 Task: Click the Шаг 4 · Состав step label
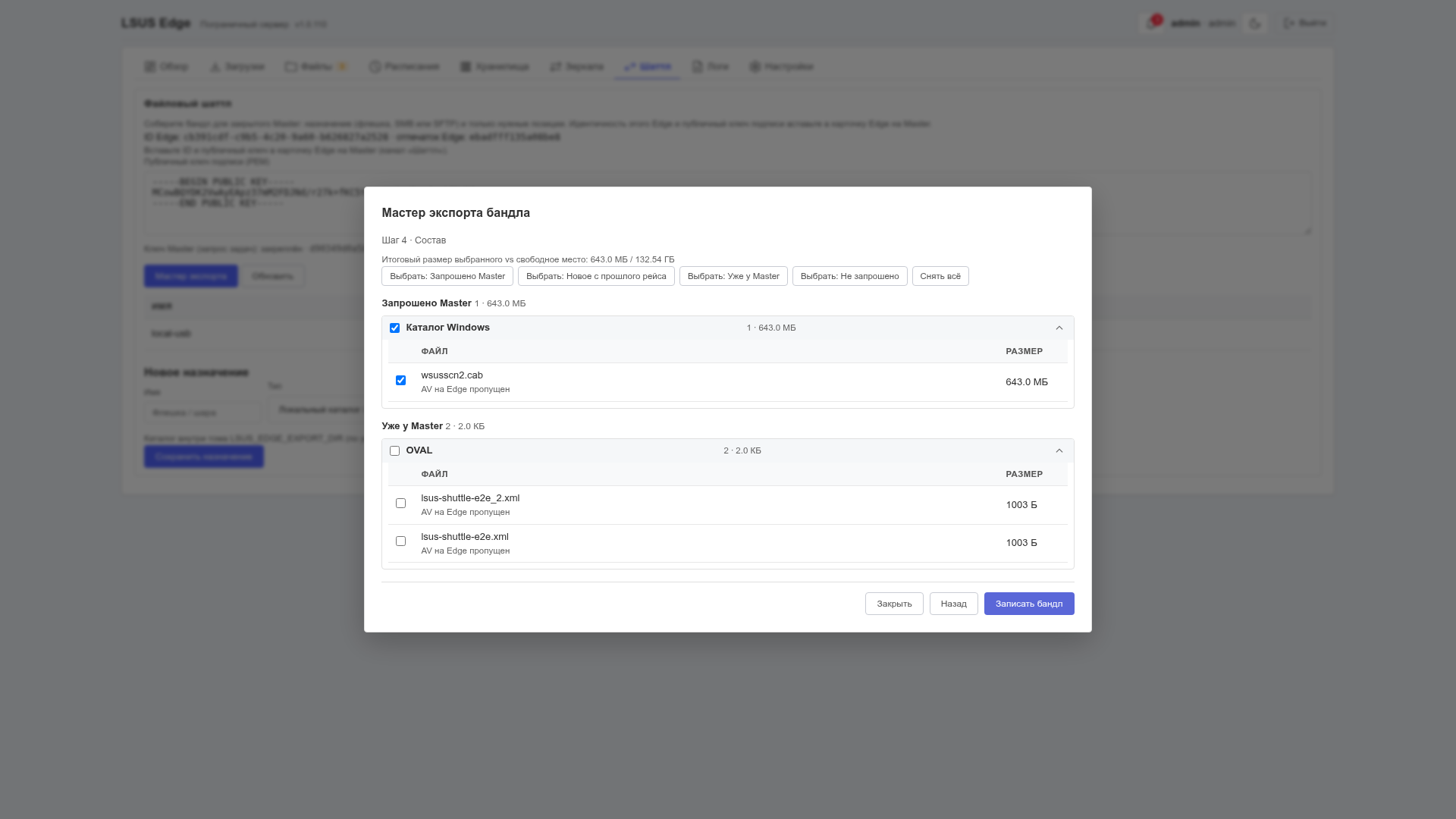[414, 240]
